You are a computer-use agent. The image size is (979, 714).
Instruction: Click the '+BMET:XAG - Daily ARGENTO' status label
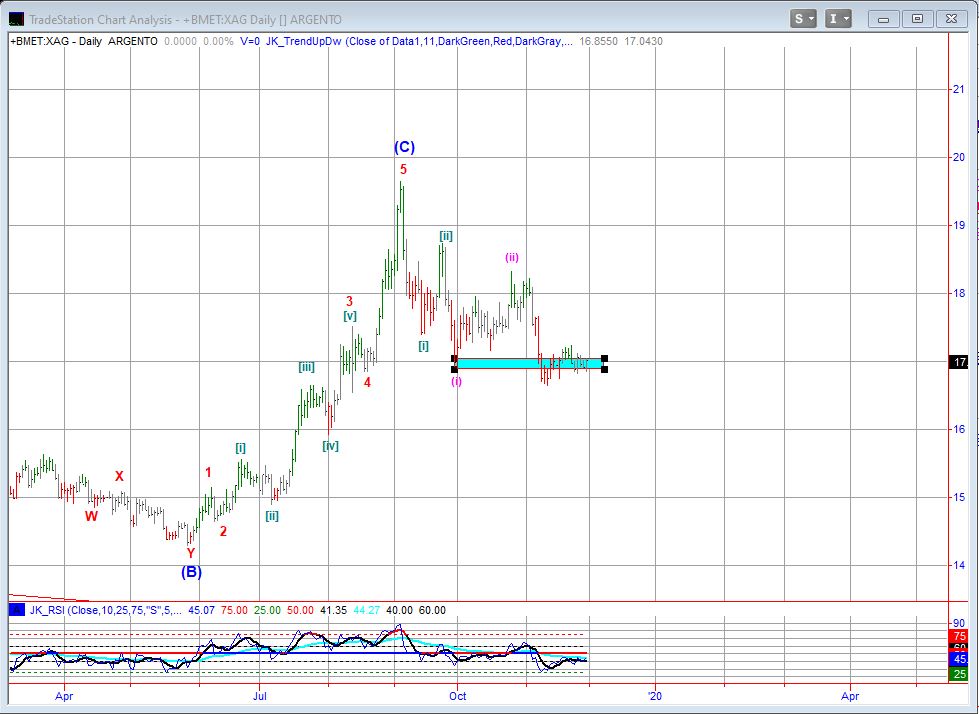(x=84, y=42)
